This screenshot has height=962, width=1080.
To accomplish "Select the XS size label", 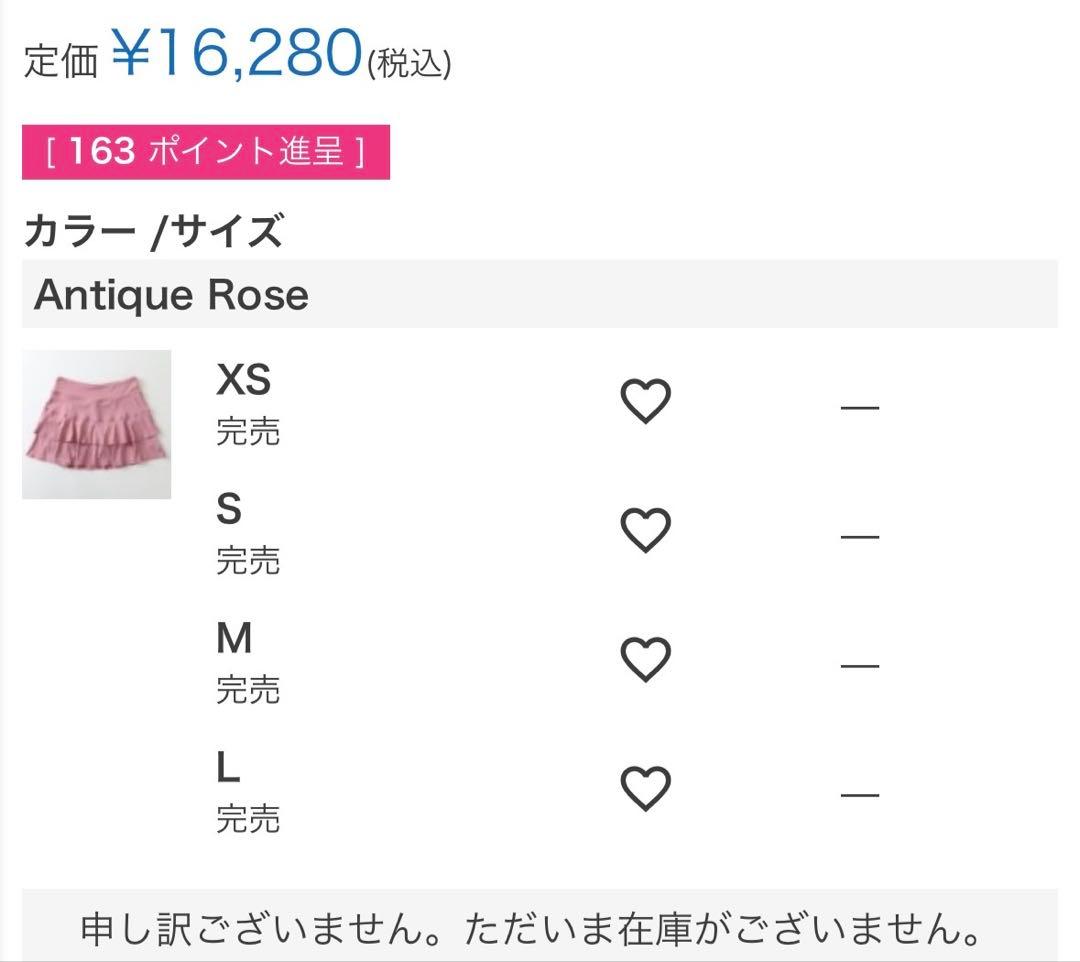I will tap(244, 378).
